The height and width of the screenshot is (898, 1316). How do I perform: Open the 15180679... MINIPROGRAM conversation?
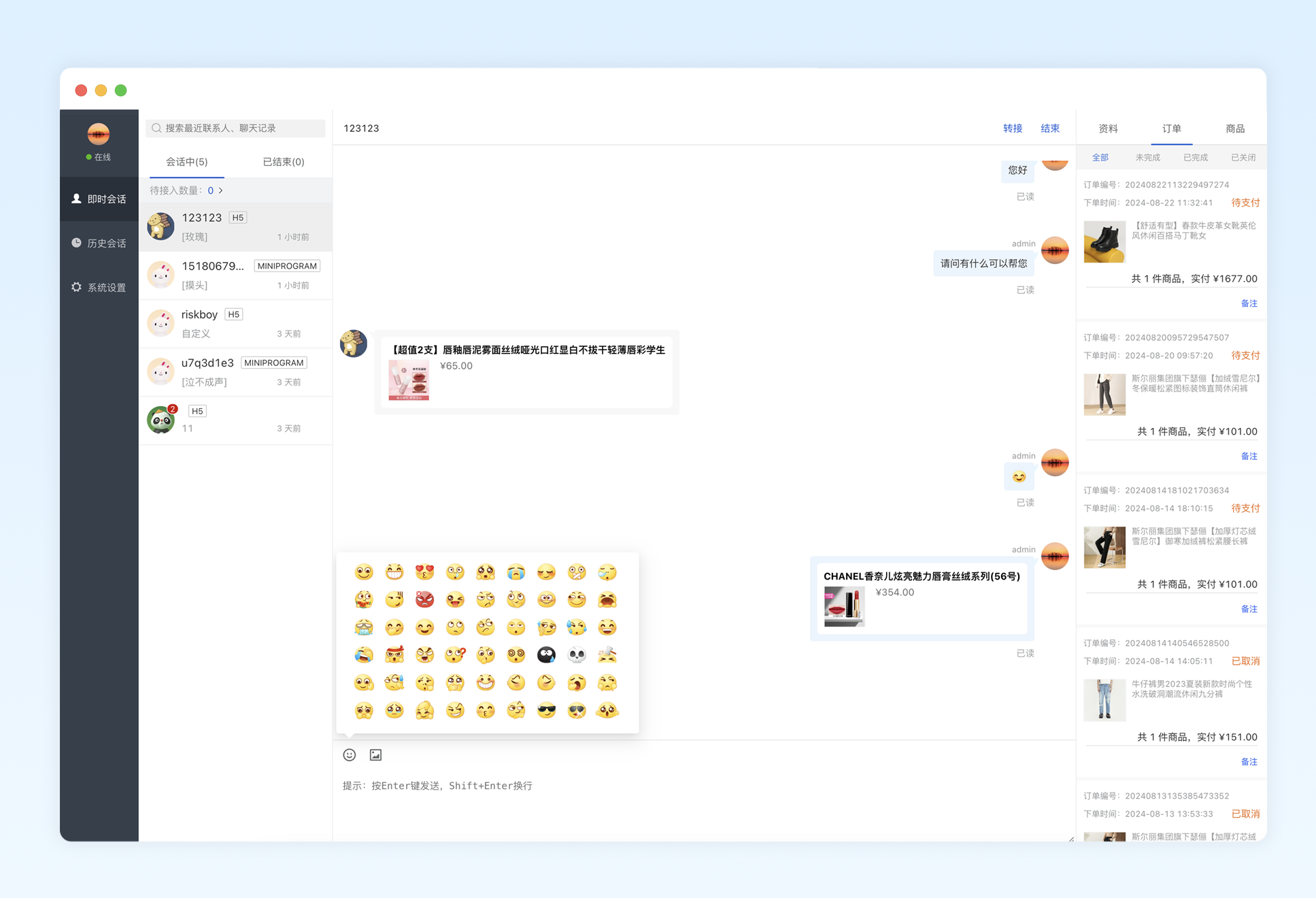pyautogui.click(x=235, y=275)
